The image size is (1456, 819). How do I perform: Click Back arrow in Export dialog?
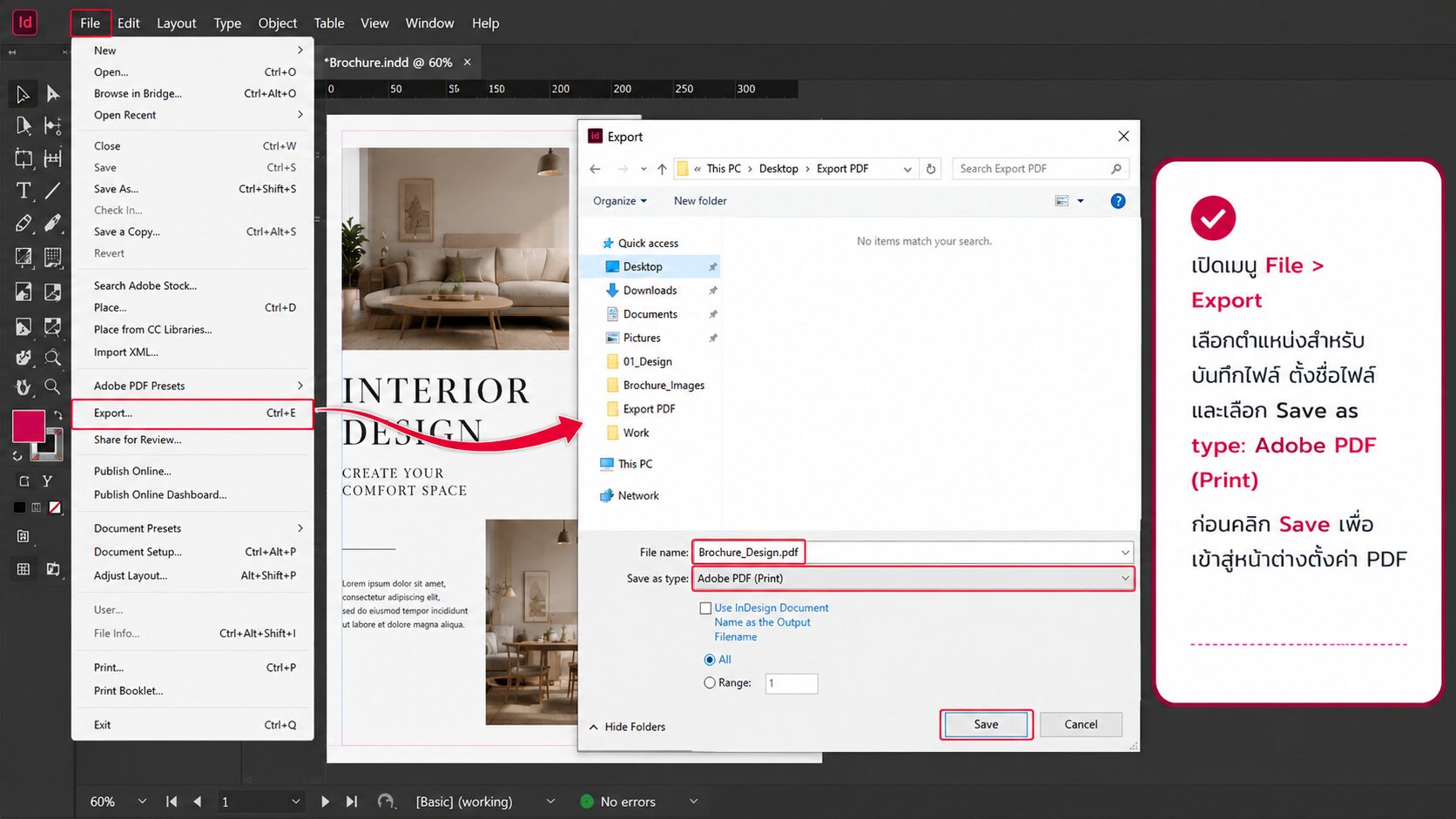click(x=595, y=169)
